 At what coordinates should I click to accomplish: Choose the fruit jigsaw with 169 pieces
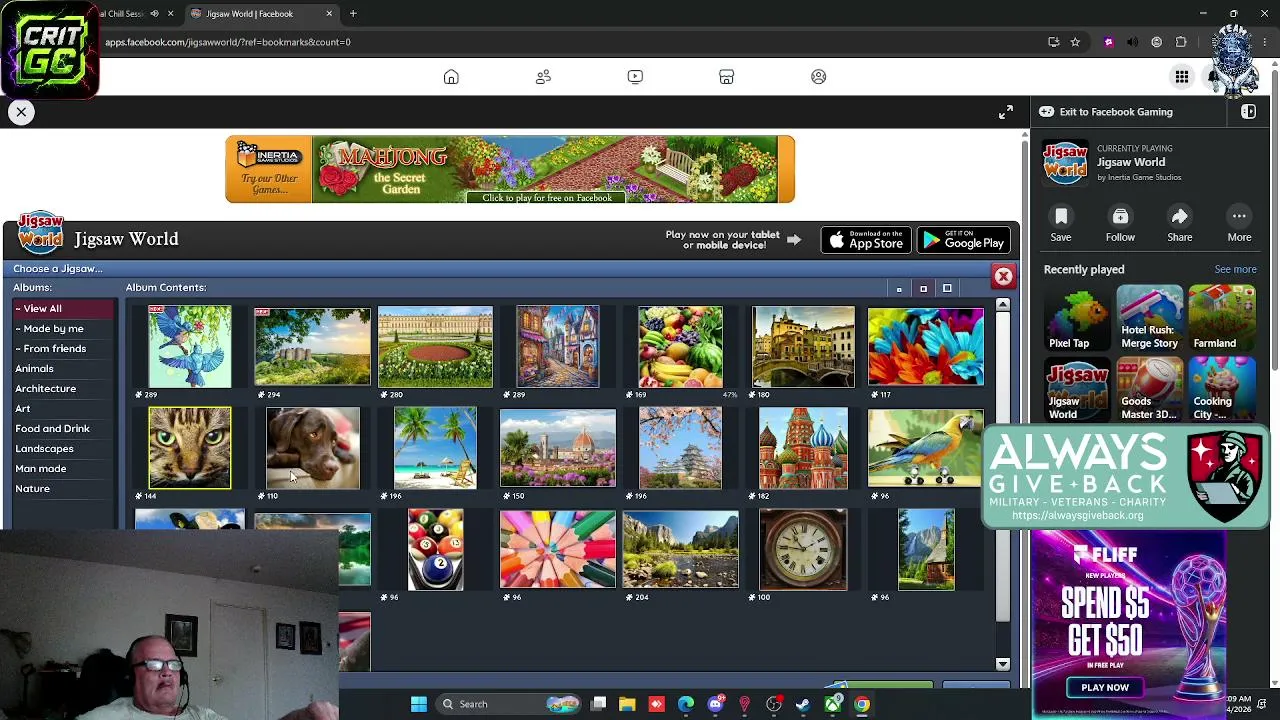pyautogui.click(x=680, y=347)
